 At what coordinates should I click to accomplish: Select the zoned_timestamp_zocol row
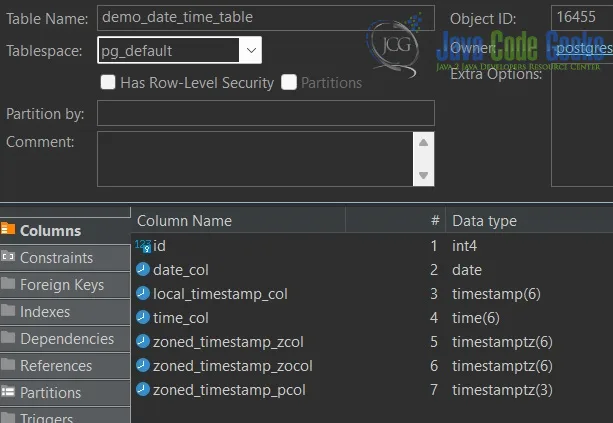372,366
